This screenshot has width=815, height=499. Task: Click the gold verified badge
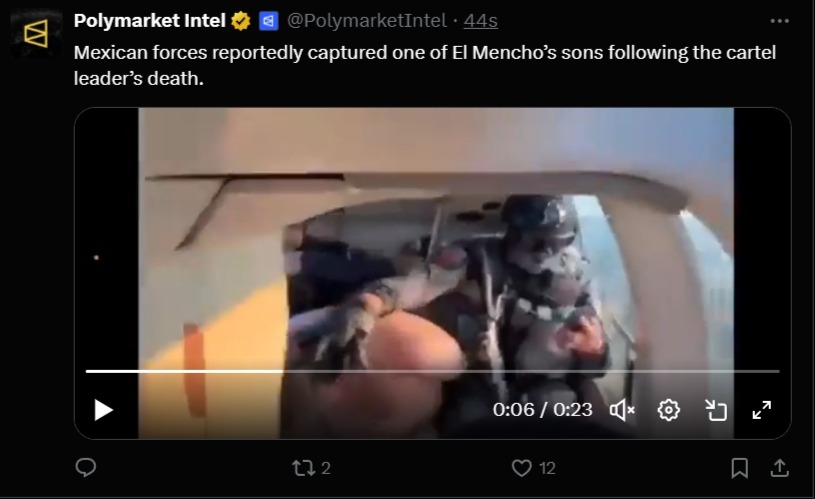(x=241, y=21)
